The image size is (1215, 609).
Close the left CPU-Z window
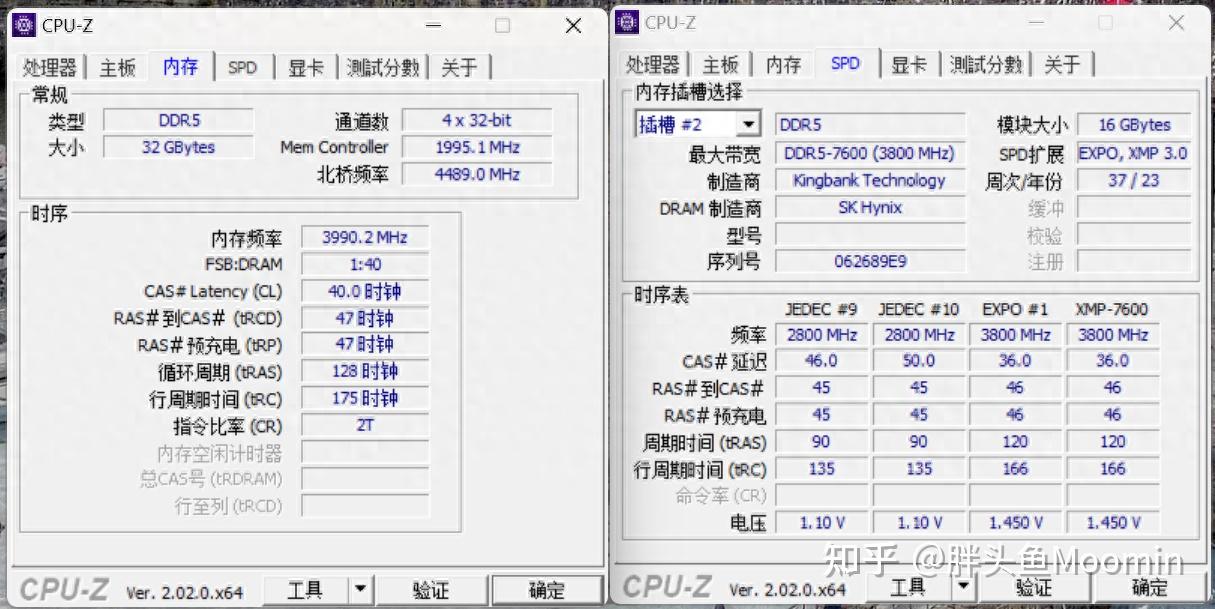573,26
